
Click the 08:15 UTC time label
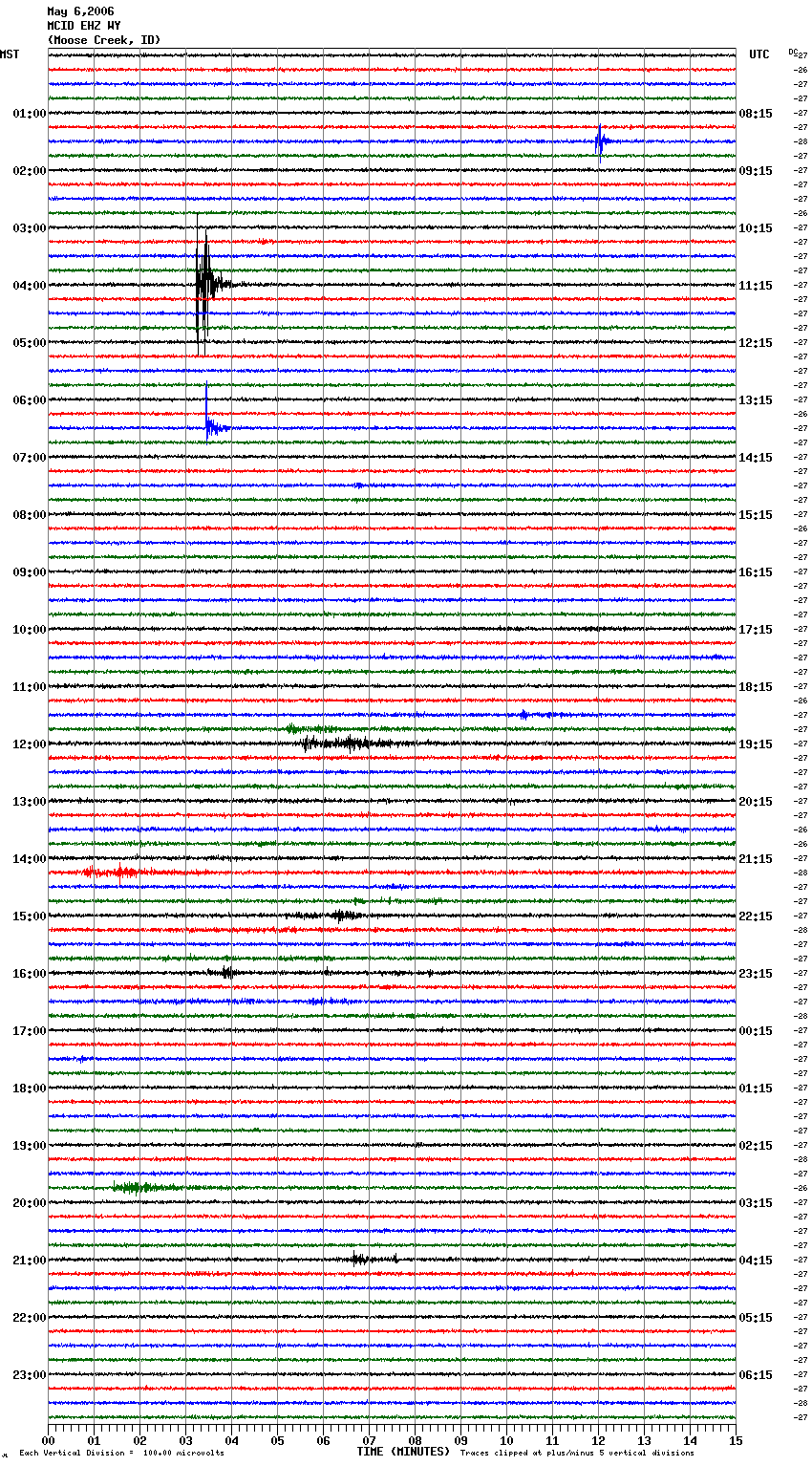(x=756, y=114)
